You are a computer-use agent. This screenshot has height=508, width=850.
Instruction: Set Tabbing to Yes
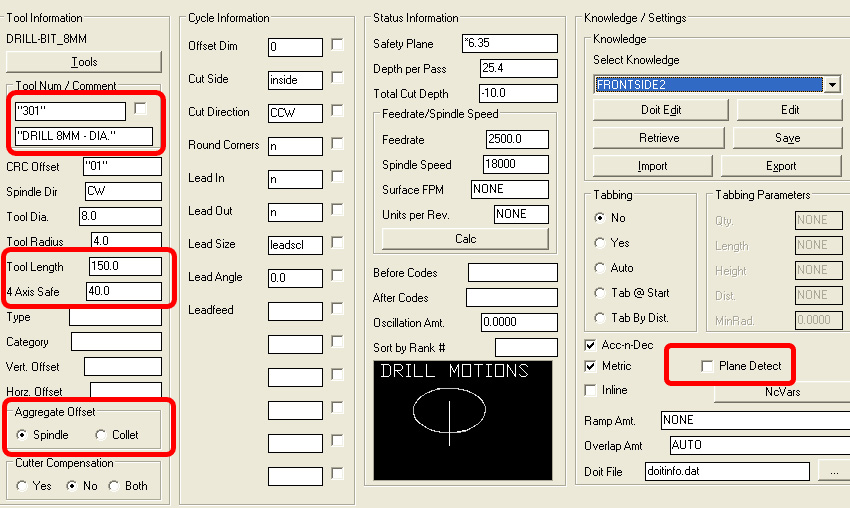click(600, 243)
